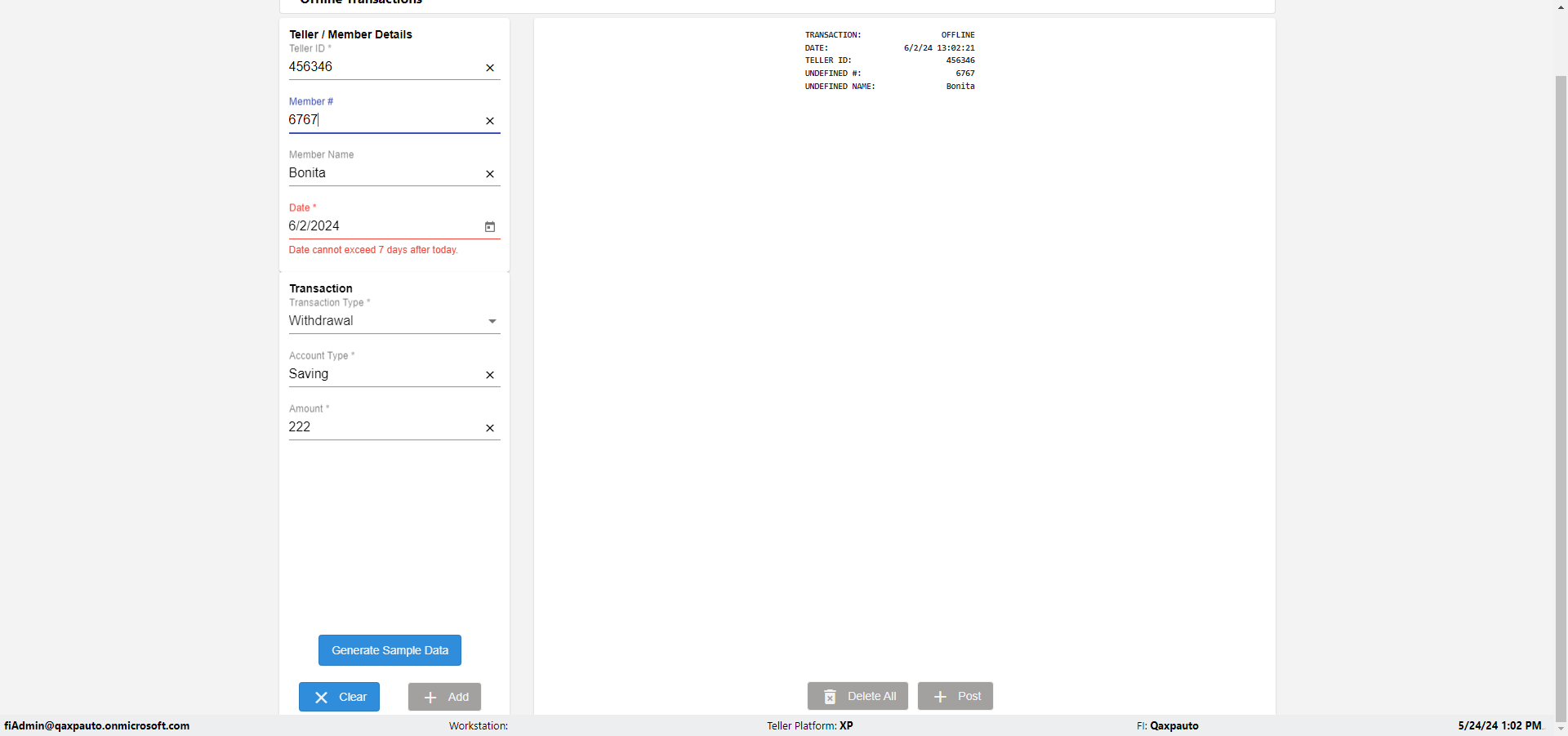
Task: Focus the Teller ID input showing 456346
Action: pos(384,67)
